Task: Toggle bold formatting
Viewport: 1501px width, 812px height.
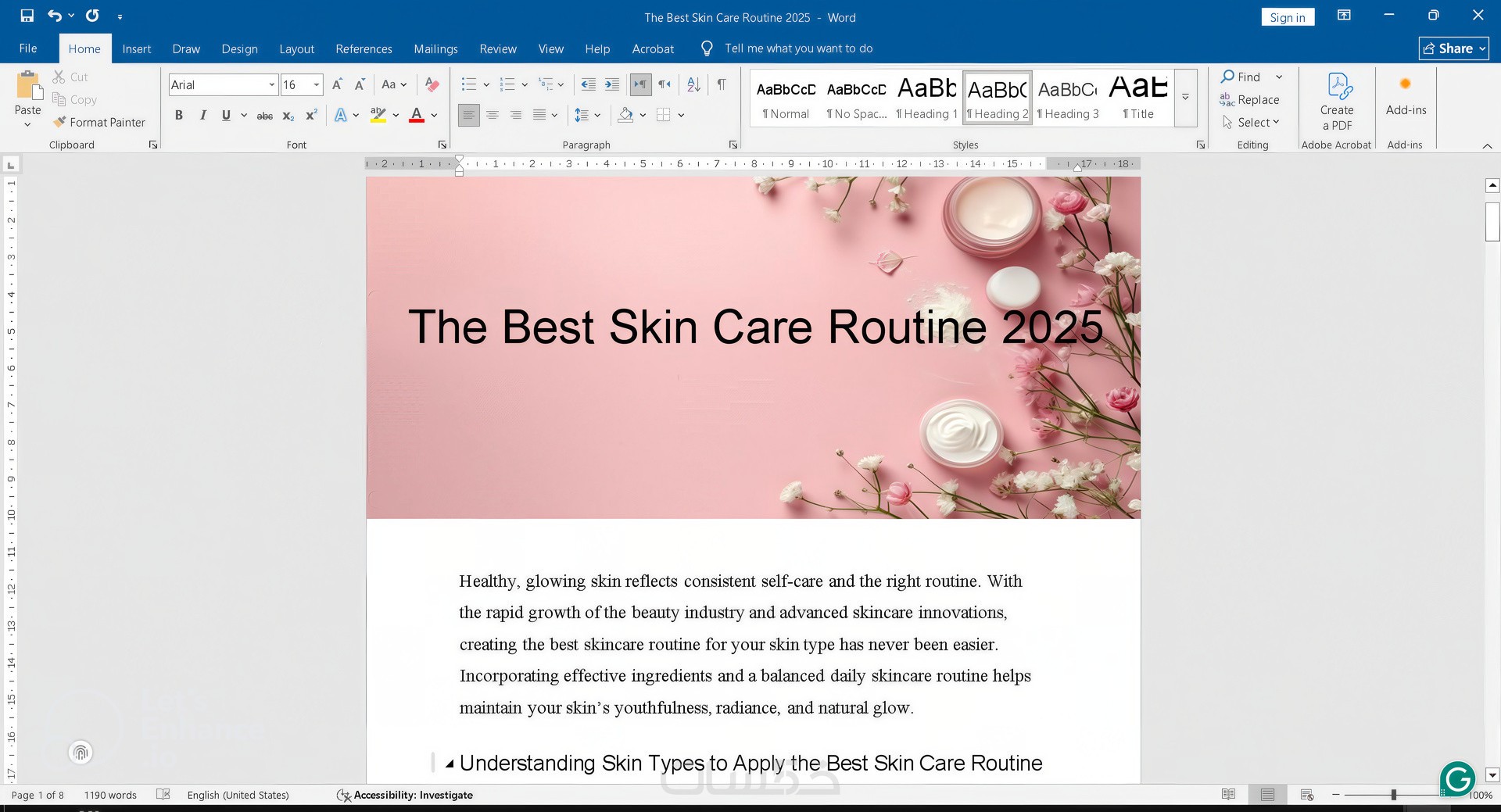Action: 179,116
